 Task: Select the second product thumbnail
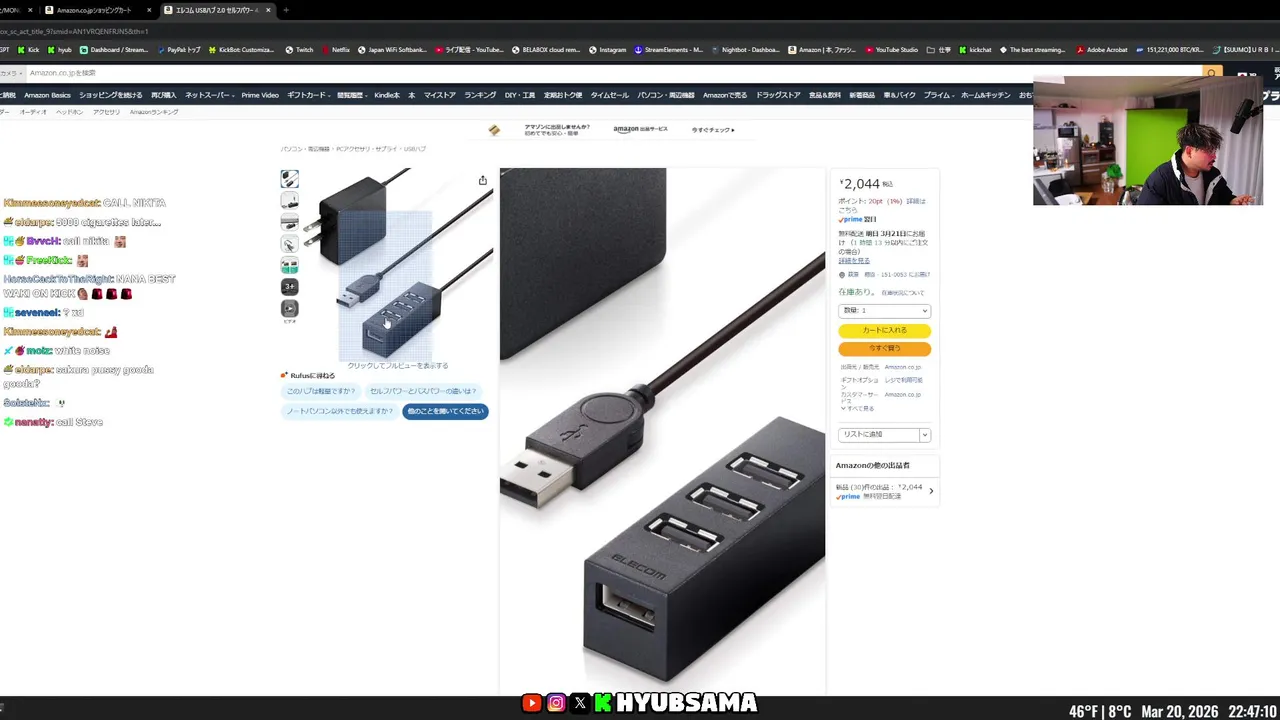tap(289, 201)
